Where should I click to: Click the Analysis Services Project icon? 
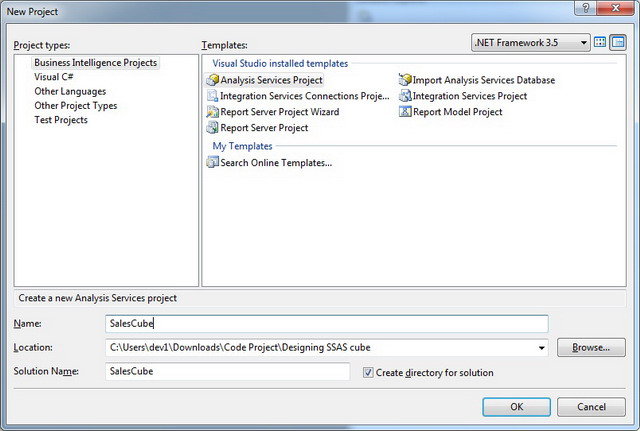[x=213, y=80]
